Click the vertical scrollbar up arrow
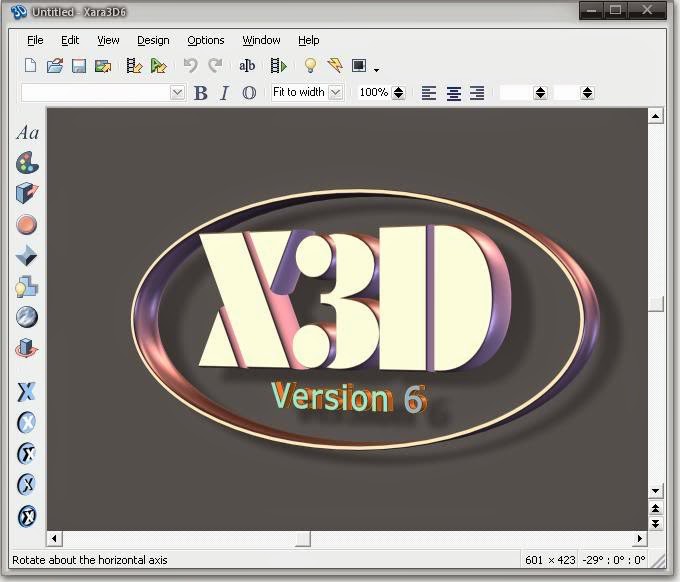 [655, 116]
